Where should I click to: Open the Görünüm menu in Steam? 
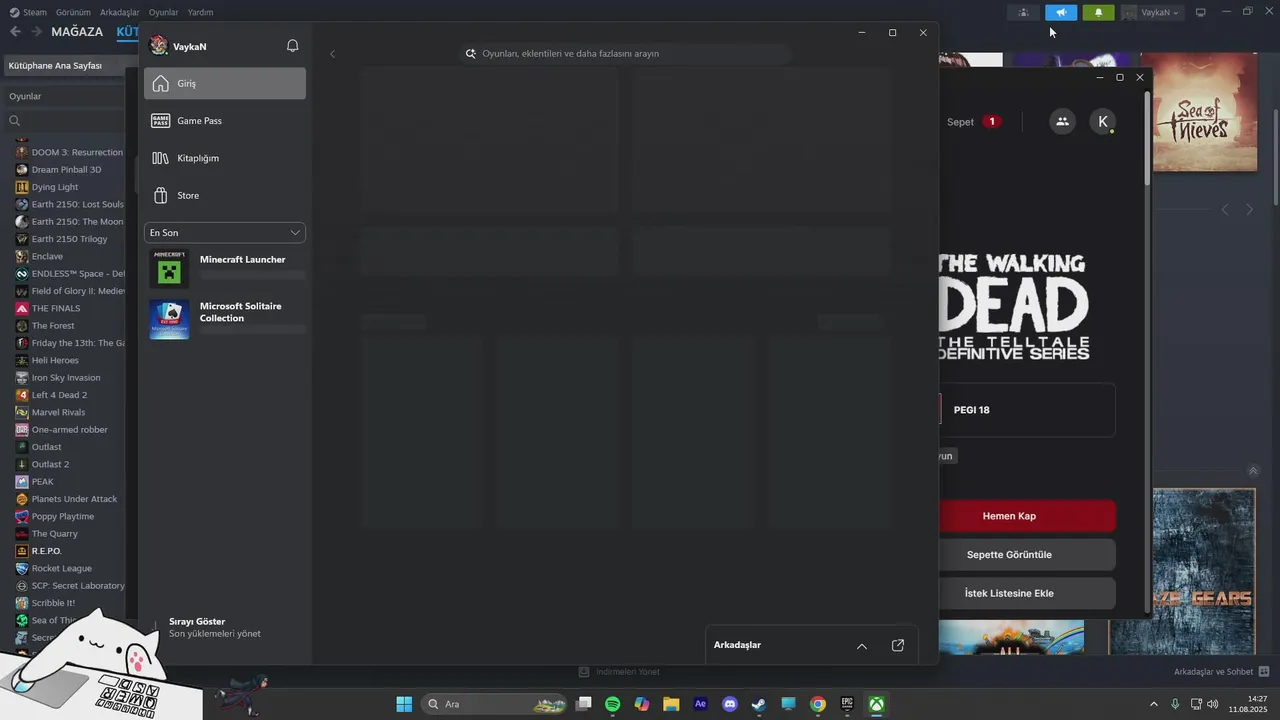click(x=73, y=13)
